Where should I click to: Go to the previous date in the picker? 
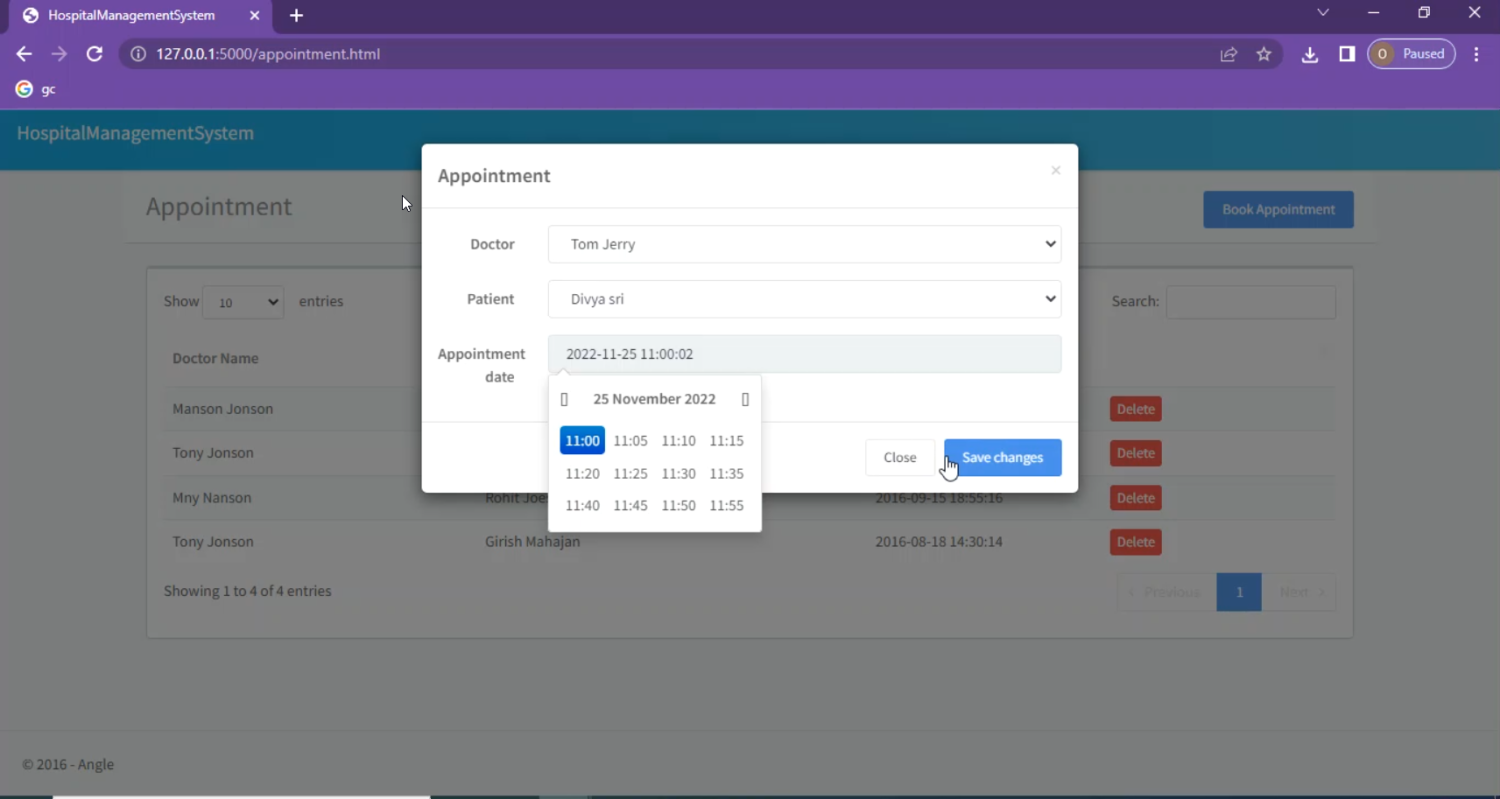[564, 399]
